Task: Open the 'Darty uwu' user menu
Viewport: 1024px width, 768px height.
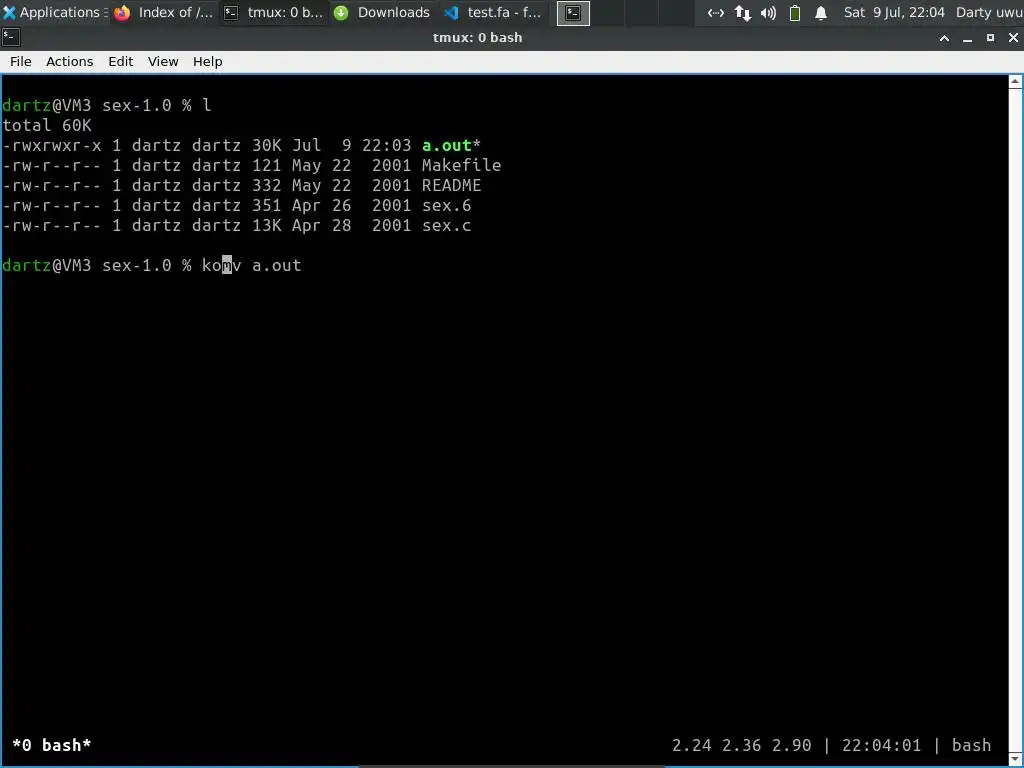Action: tap(989, 12)
